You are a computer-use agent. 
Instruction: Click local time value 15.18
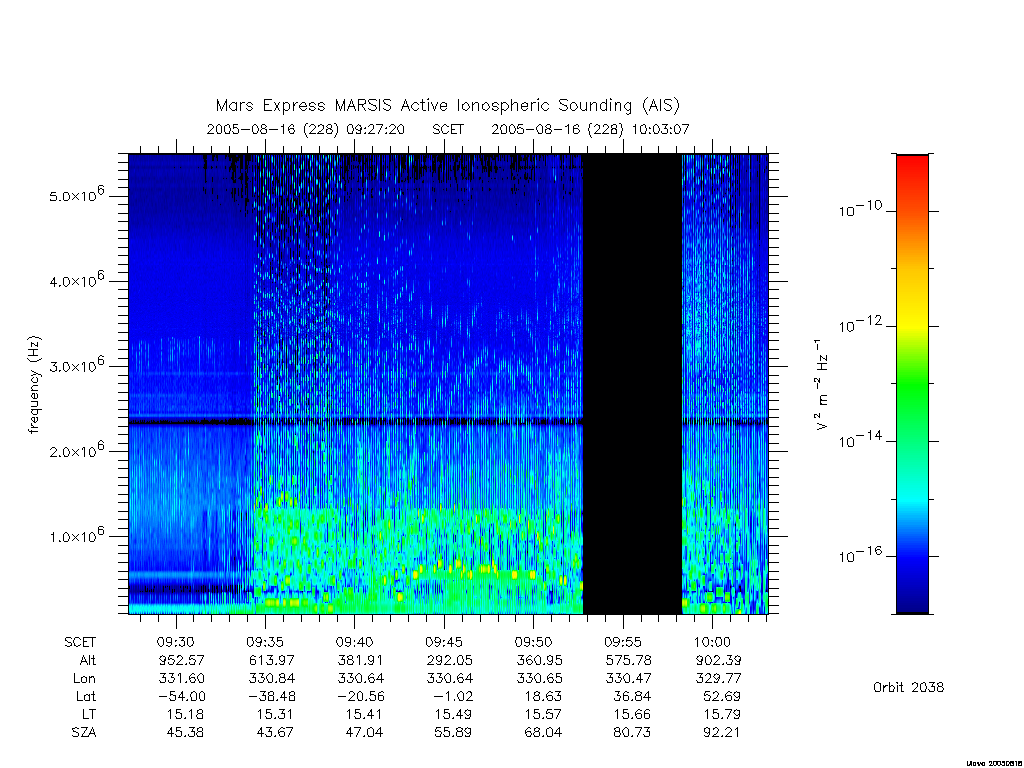tap(185, 714)
